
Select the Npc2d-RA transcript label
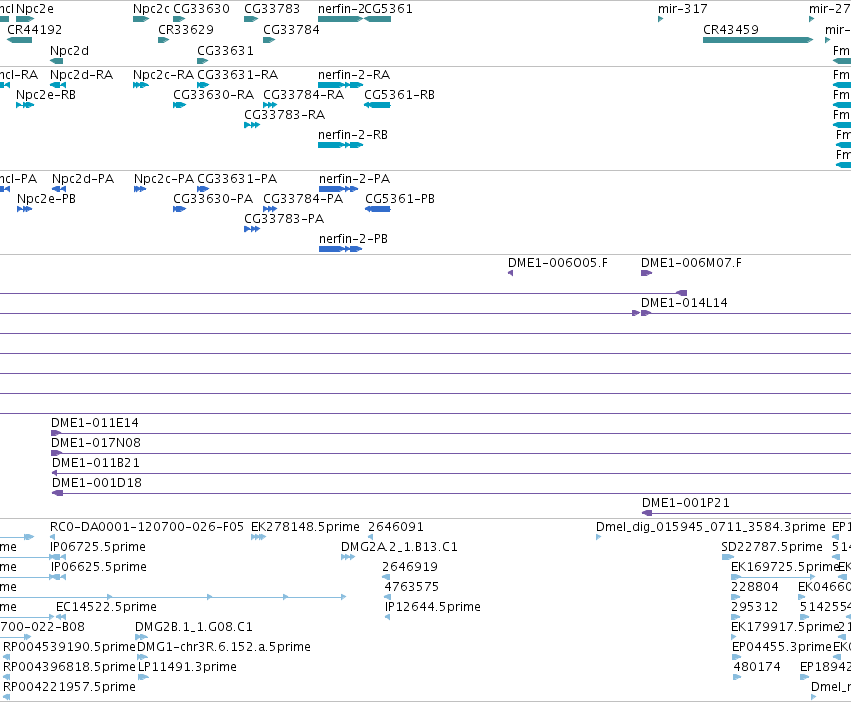click(x=81, y=74)
